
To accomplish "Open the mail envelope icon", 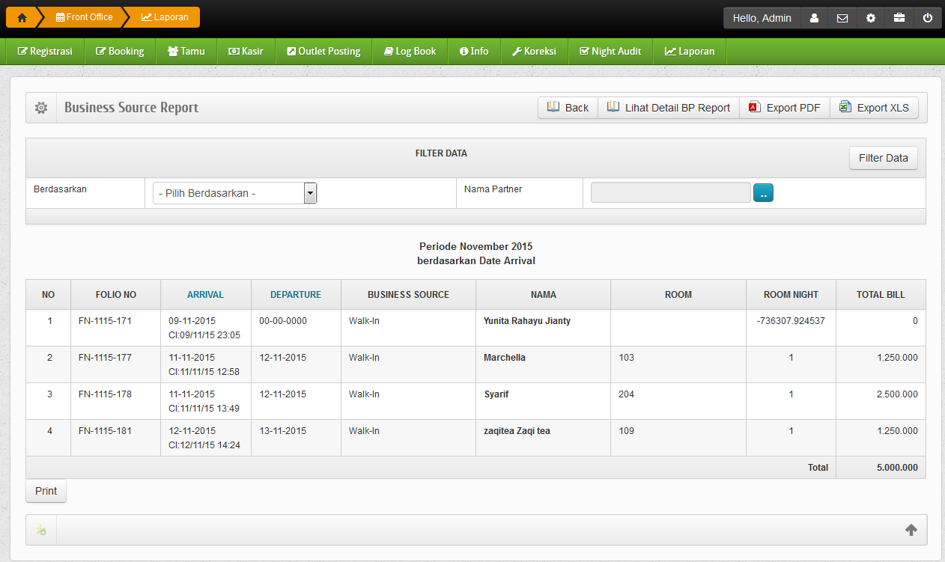I will click(842, 18).
